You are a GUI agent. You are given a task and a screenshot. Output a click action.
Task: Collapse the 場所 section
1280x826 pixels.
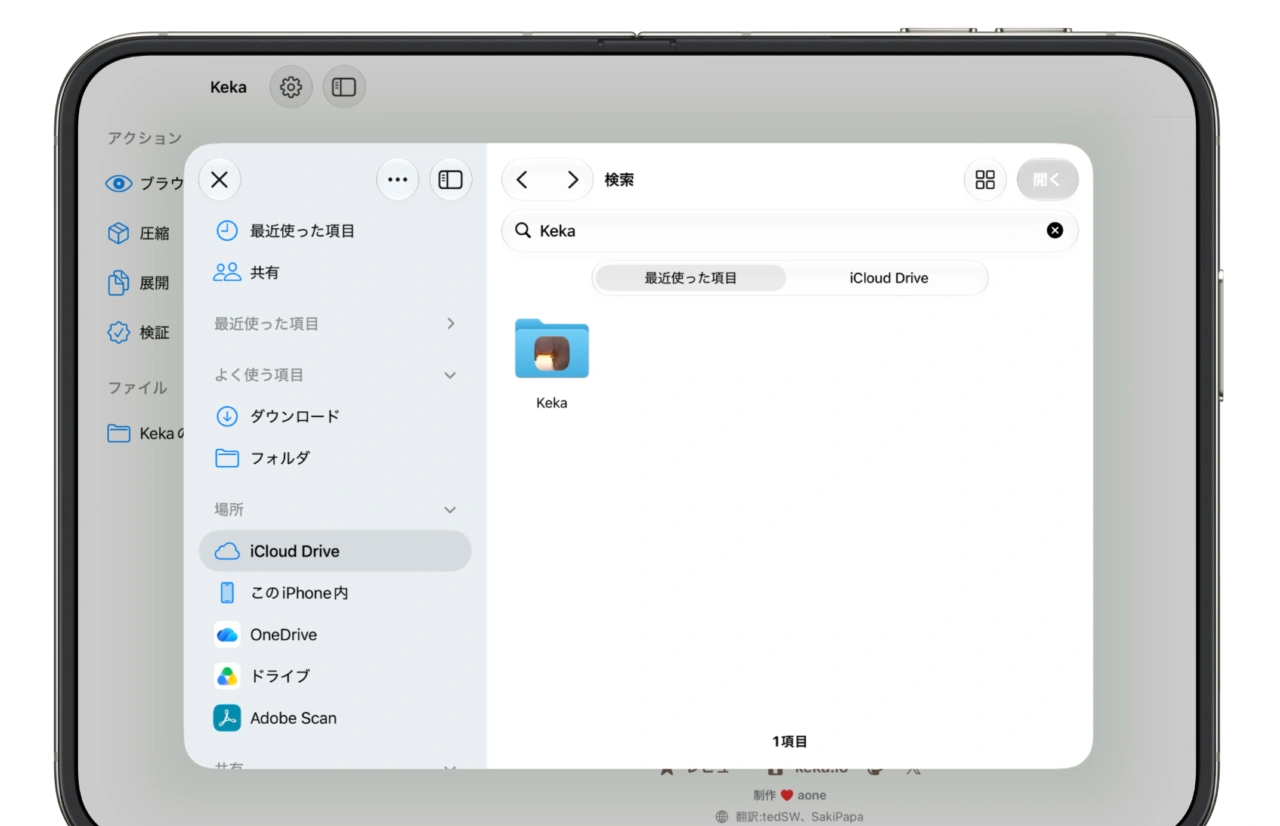(x=450, y=510)
